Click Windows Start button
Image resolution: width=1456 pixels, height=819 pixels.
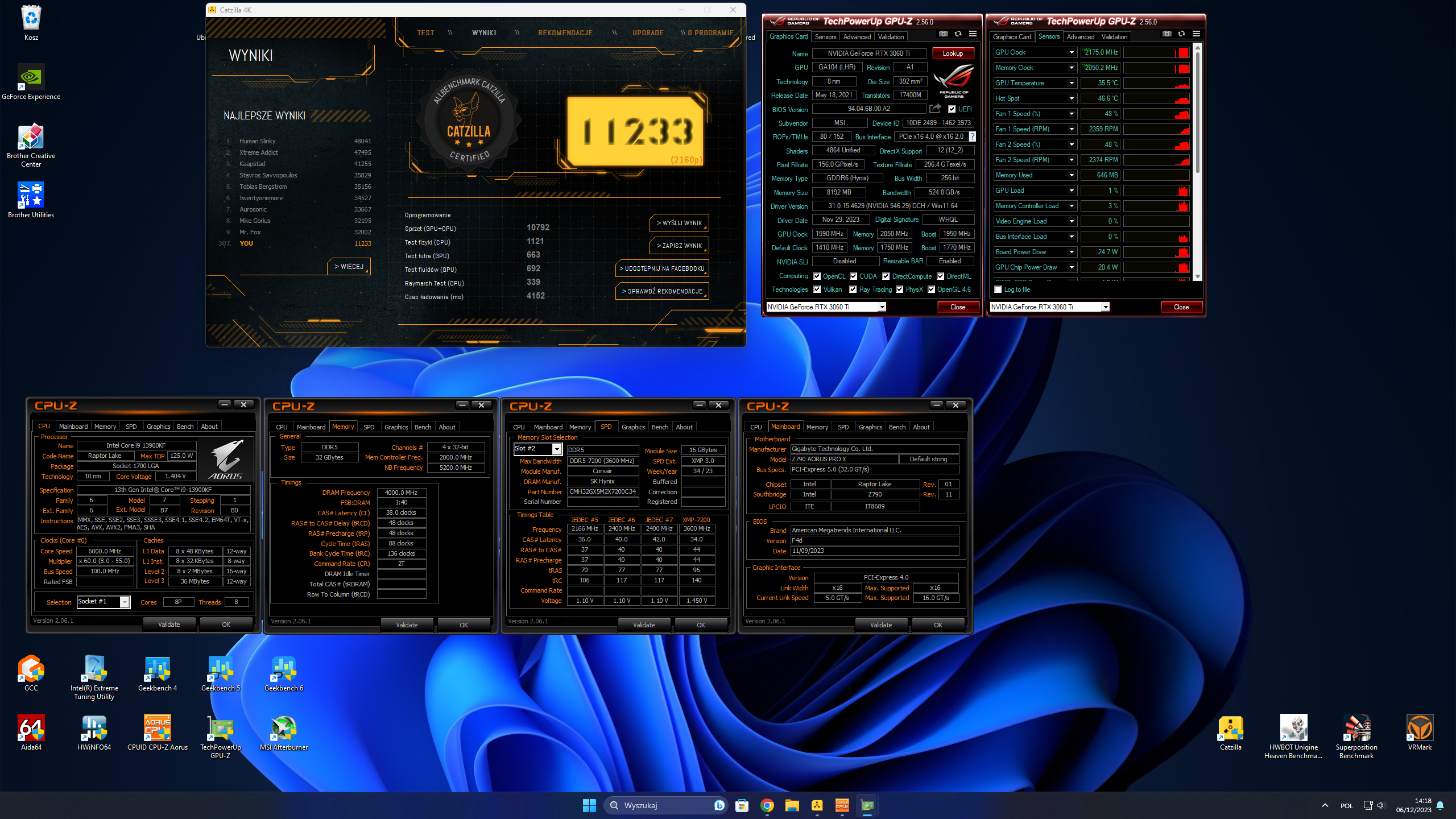tap(589, 805)
